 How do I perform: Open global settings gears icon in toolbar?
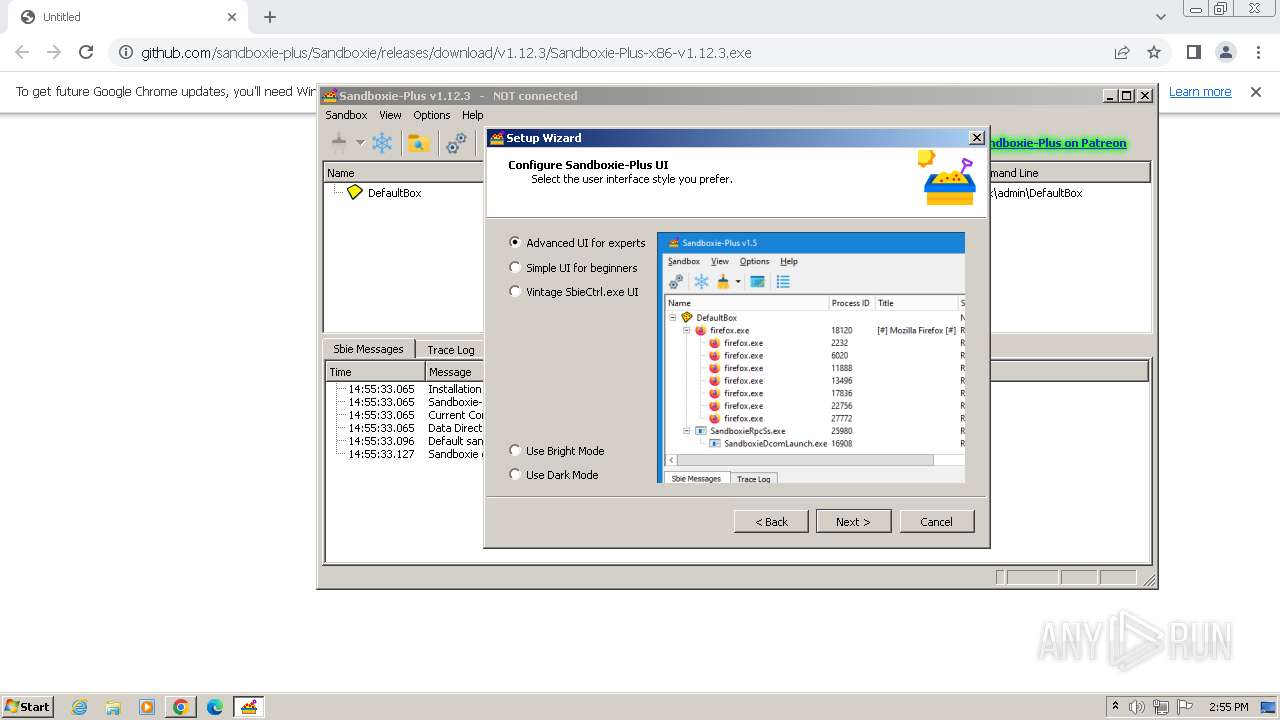pyautogui.click(x=456, y=143)
